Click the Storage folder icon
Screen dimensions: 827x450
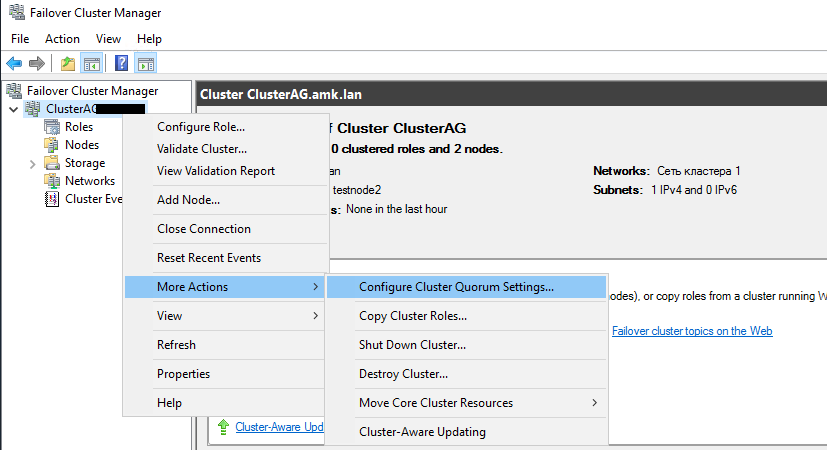[x=52, y=162]
